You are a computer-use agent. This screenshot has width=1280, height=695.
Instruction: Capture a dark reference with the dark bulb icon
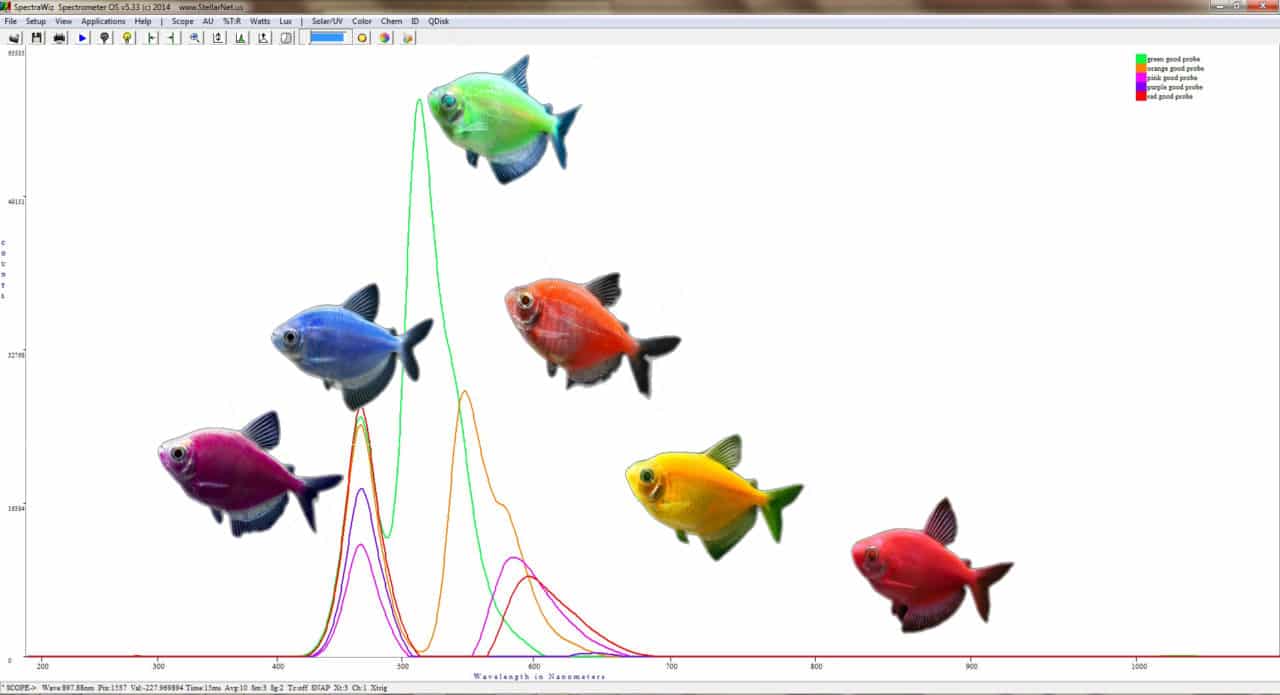(x=105, y=37)
